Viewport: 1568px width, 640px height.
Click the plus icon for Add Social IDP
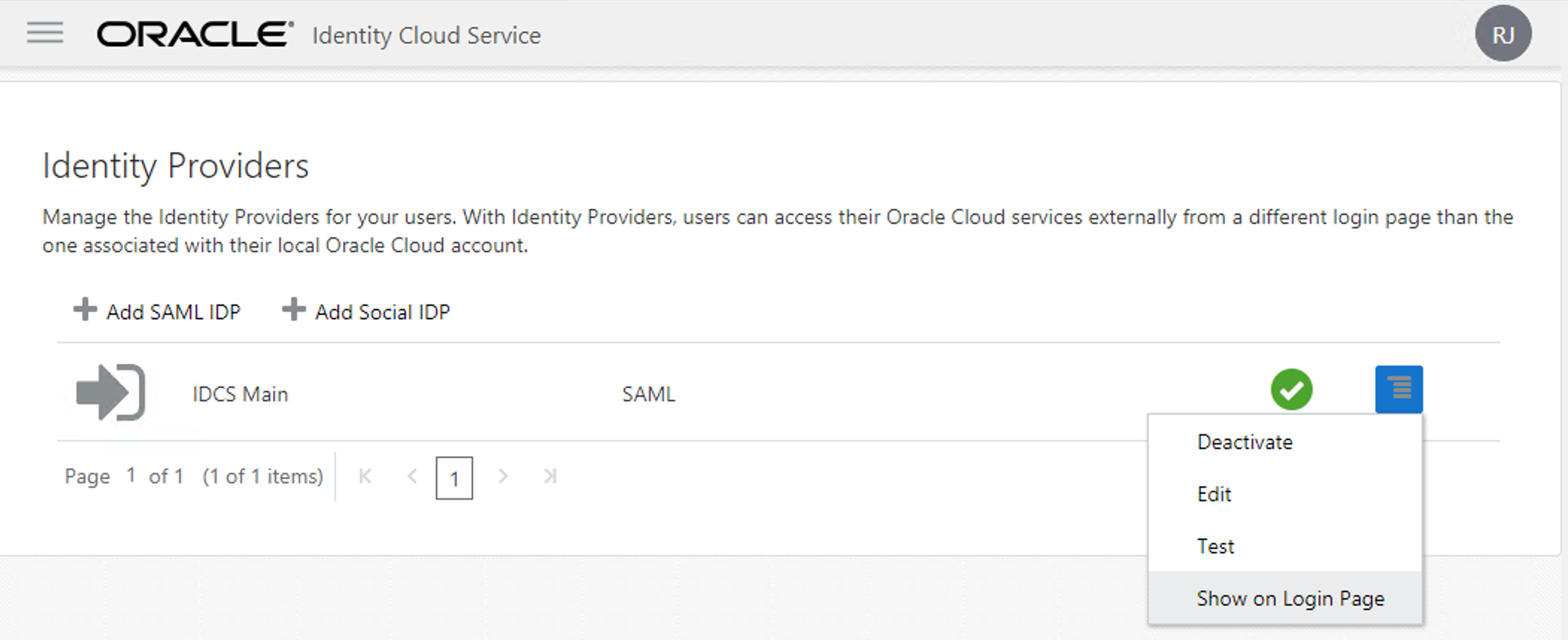(x=294, y=310)
